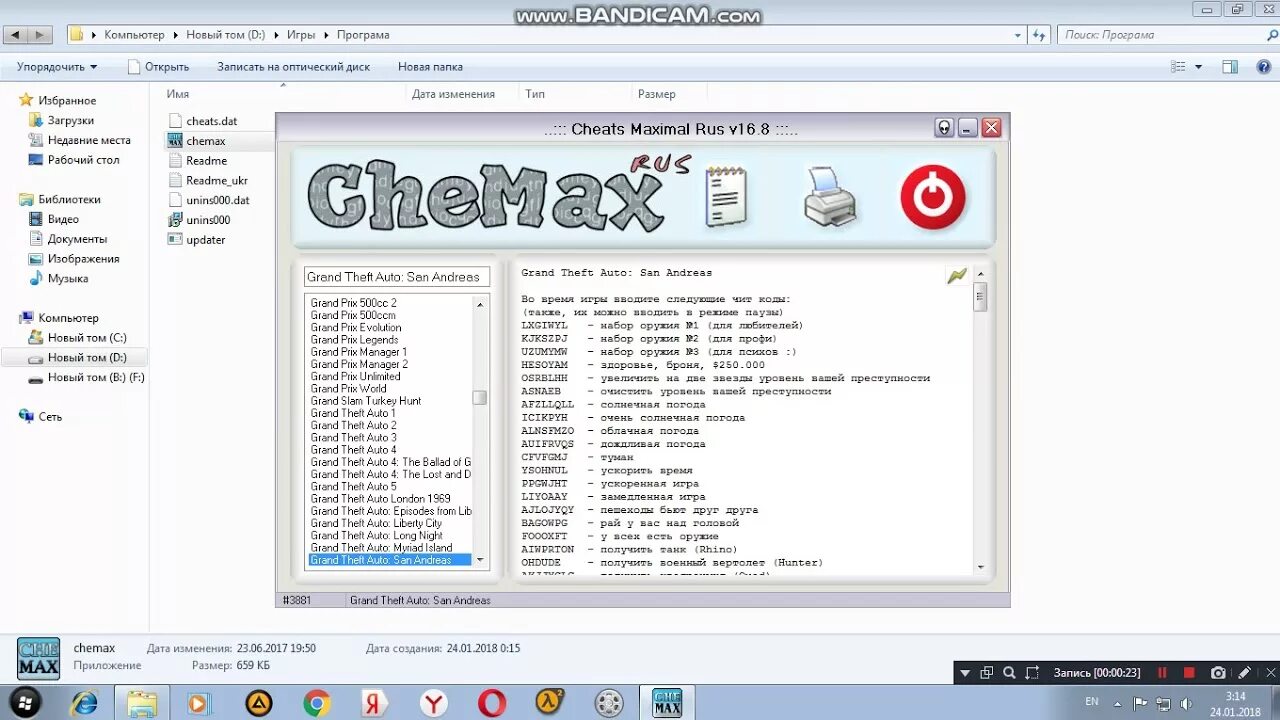Open Internet Explorer from taskbar
This screenshot has height=720, width=1280.
pos(84,703)
